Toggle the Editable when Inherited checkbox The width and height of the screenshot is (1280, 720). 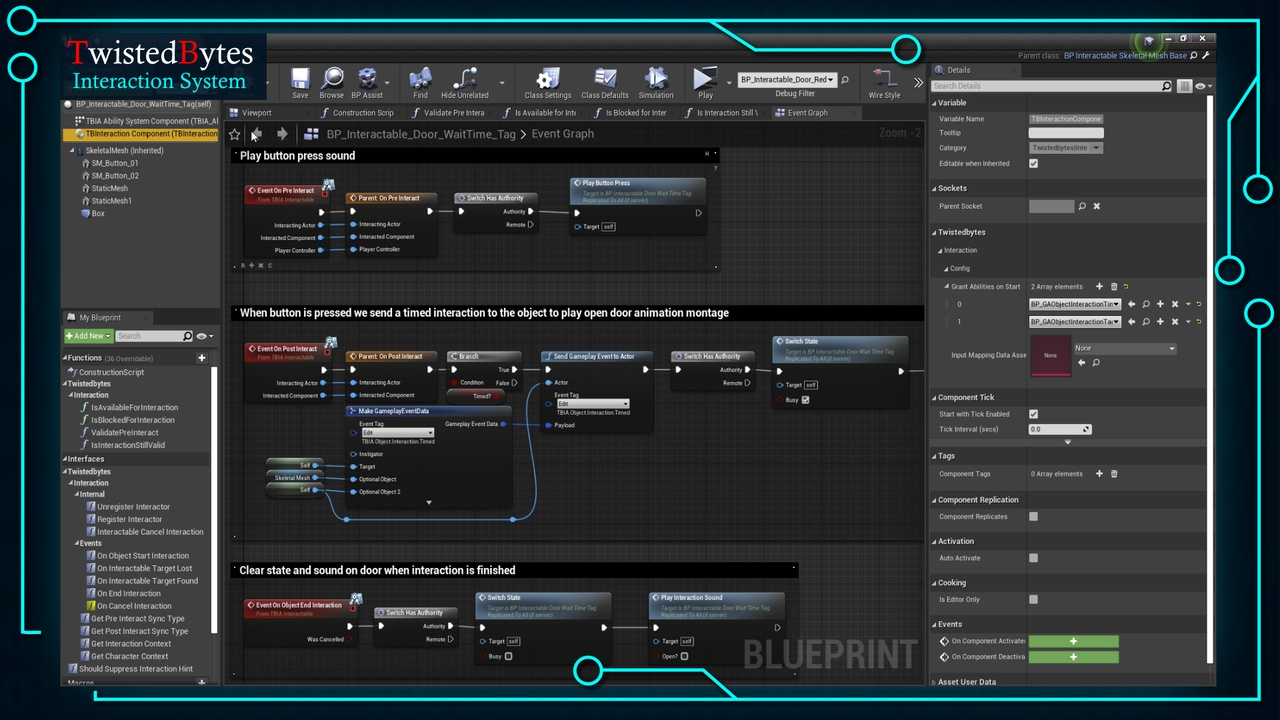point(1033,163)
